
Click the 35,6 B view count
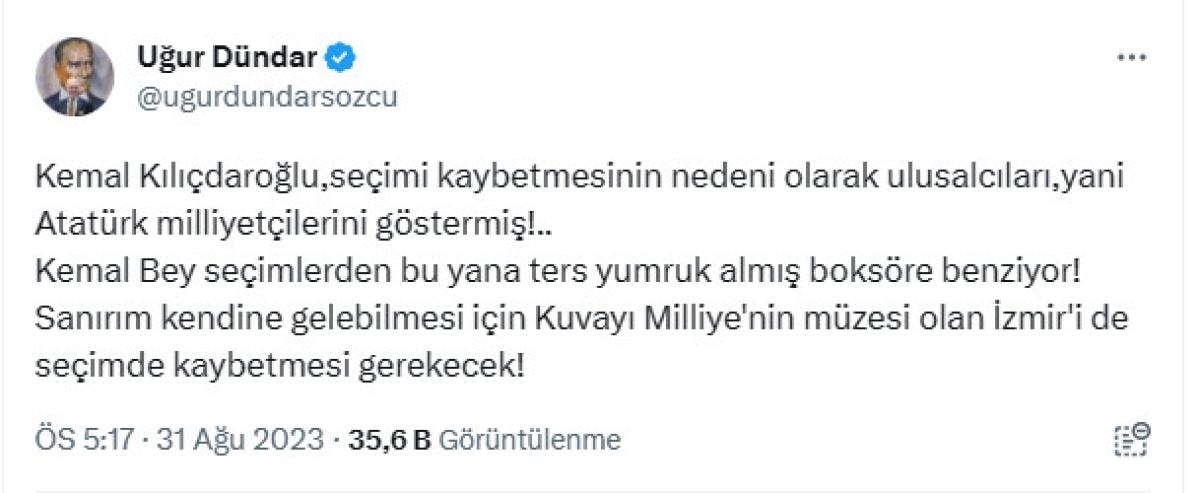coord(388,440)
